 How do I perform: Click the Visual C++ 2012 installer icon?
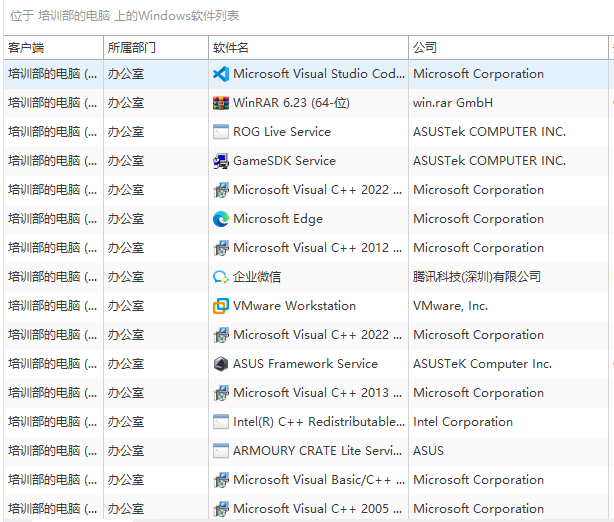click(x=221, y=248)
